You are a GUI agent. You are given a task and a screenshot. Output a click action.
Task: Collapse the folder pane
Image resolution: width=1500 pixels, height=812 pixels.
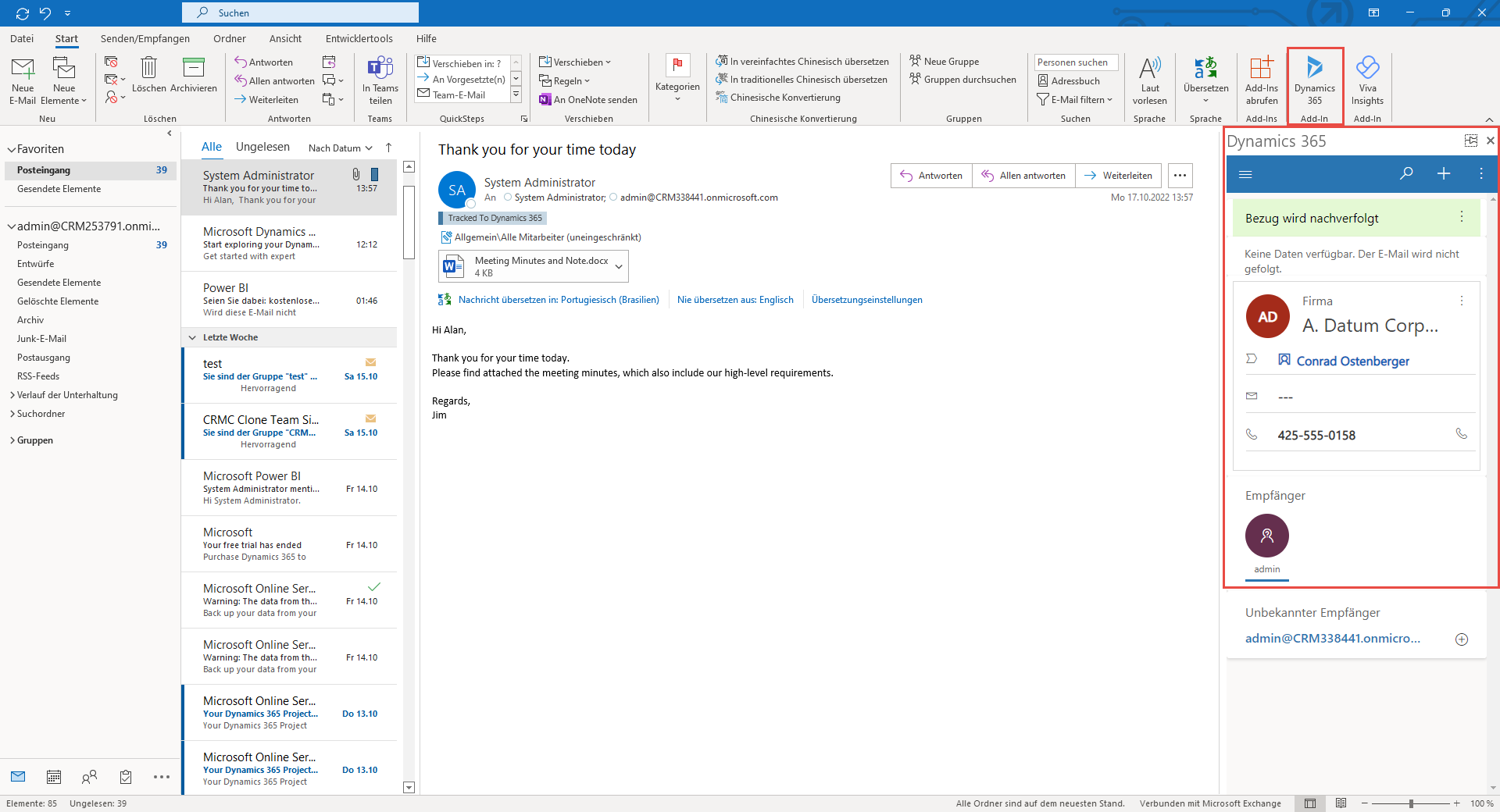170,134
